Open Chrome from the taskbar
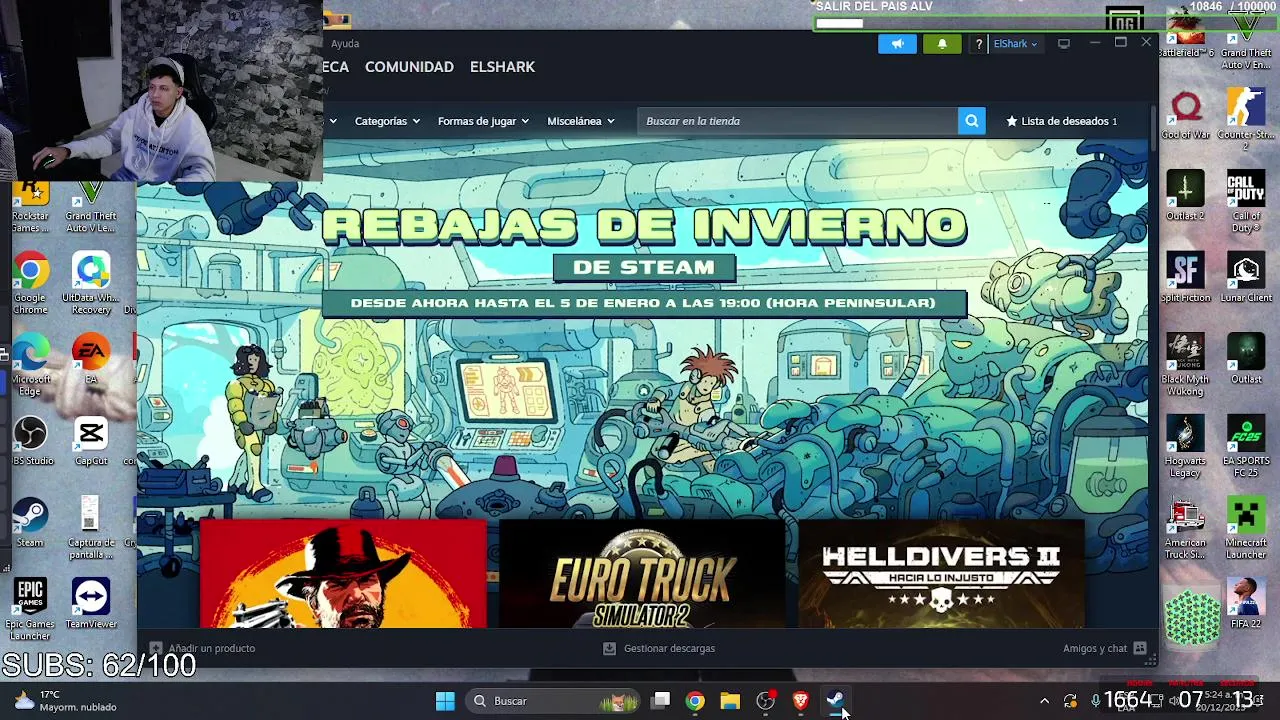1280x720 pixels. (695, 701)
